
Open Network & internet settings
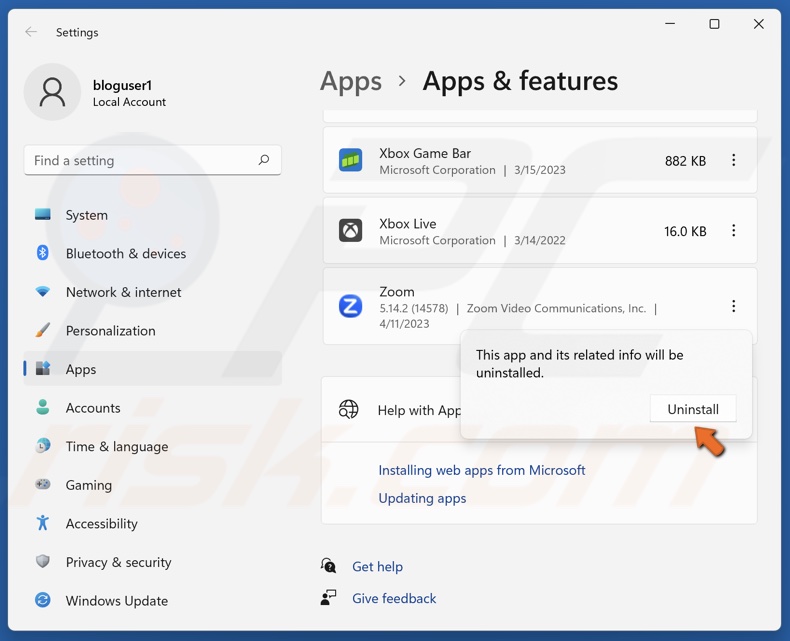coord(123,292)
